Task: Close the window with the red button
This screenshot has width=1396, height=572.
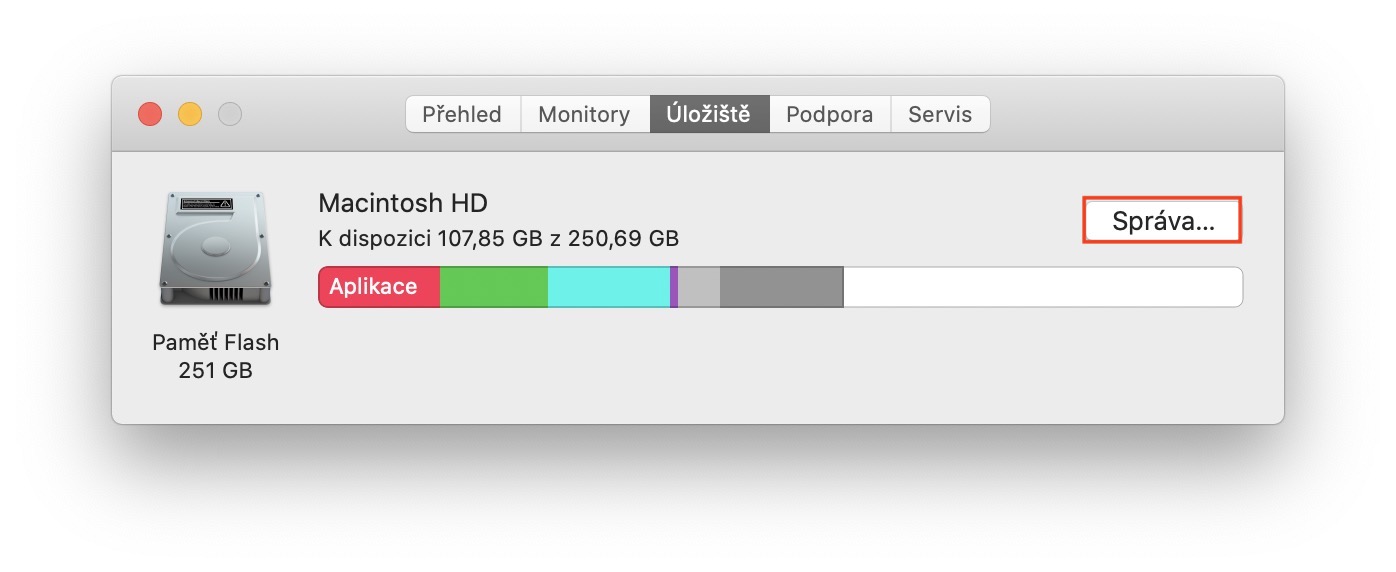Action: pos(150,114)
